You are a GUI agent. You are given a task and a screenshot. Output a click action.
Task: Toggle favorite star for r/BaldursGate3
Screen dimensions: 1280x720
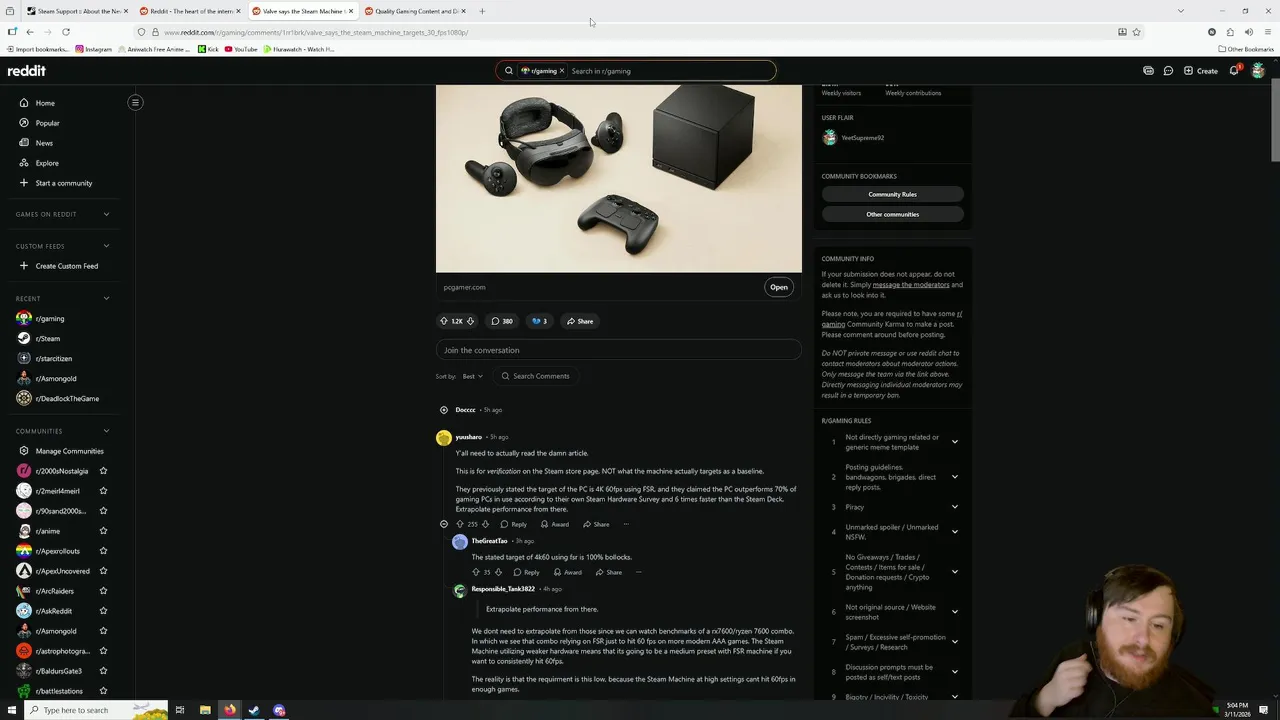(103, 671)
